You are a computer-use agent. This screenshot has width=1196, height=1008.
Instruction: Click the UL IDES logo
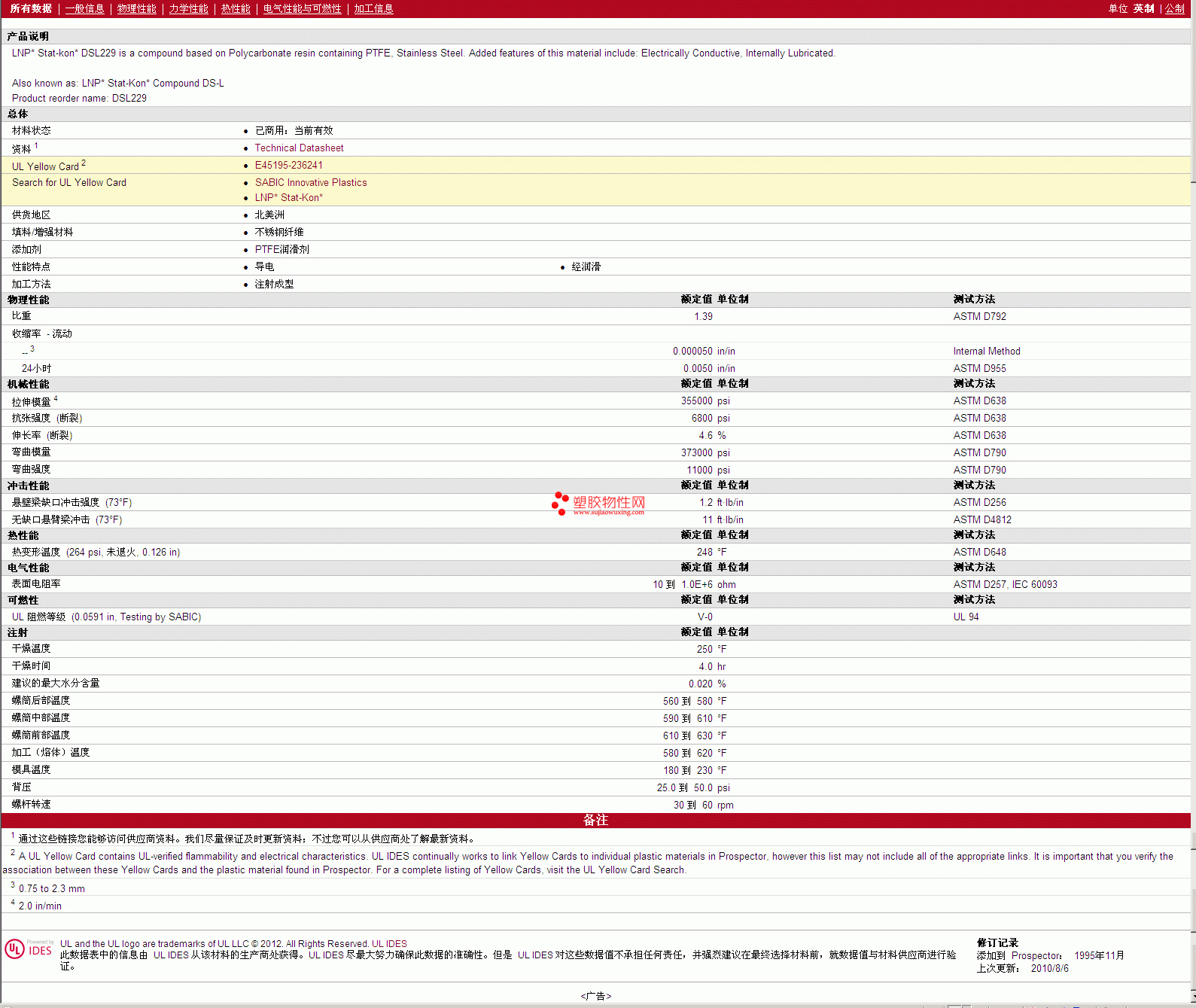coord(29,949)
